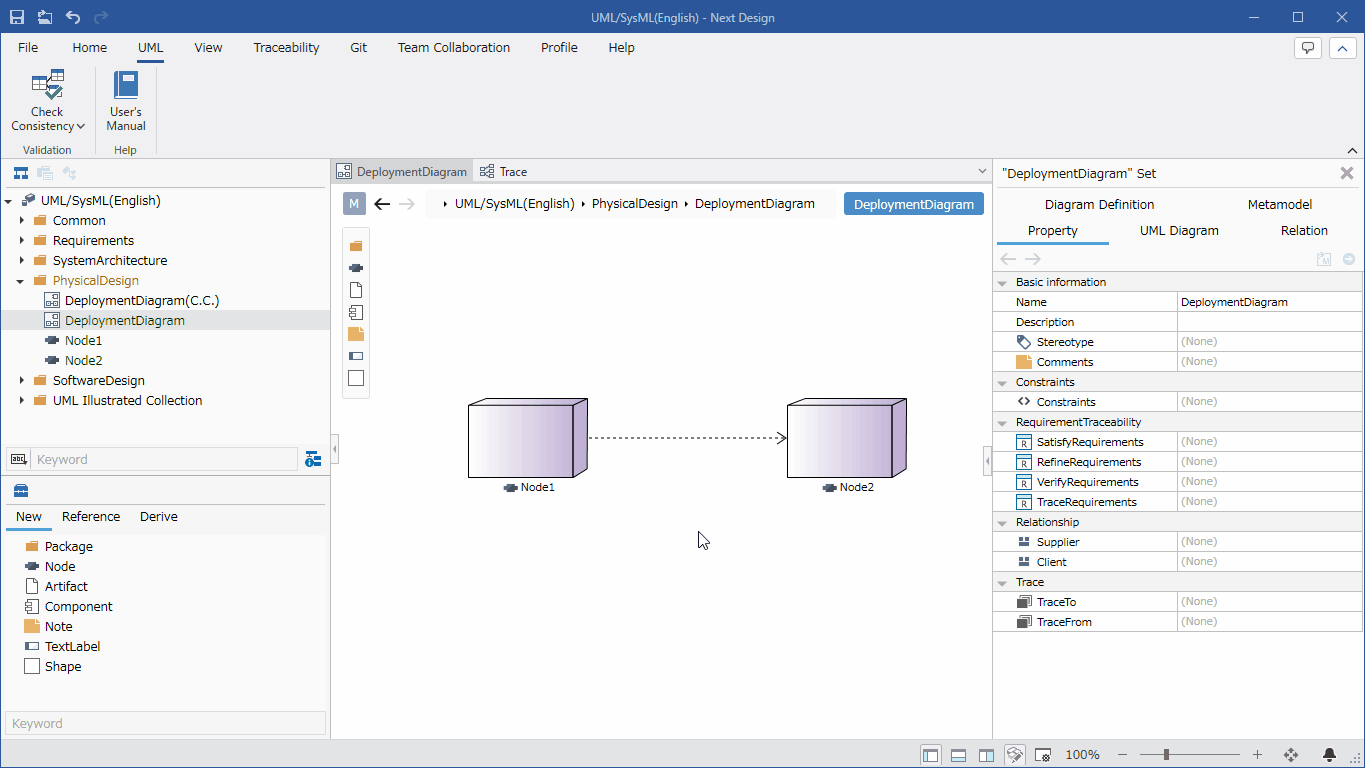Click the Name property value field
Viewport: 1365px width, 768px height.
pos(1269,302)
